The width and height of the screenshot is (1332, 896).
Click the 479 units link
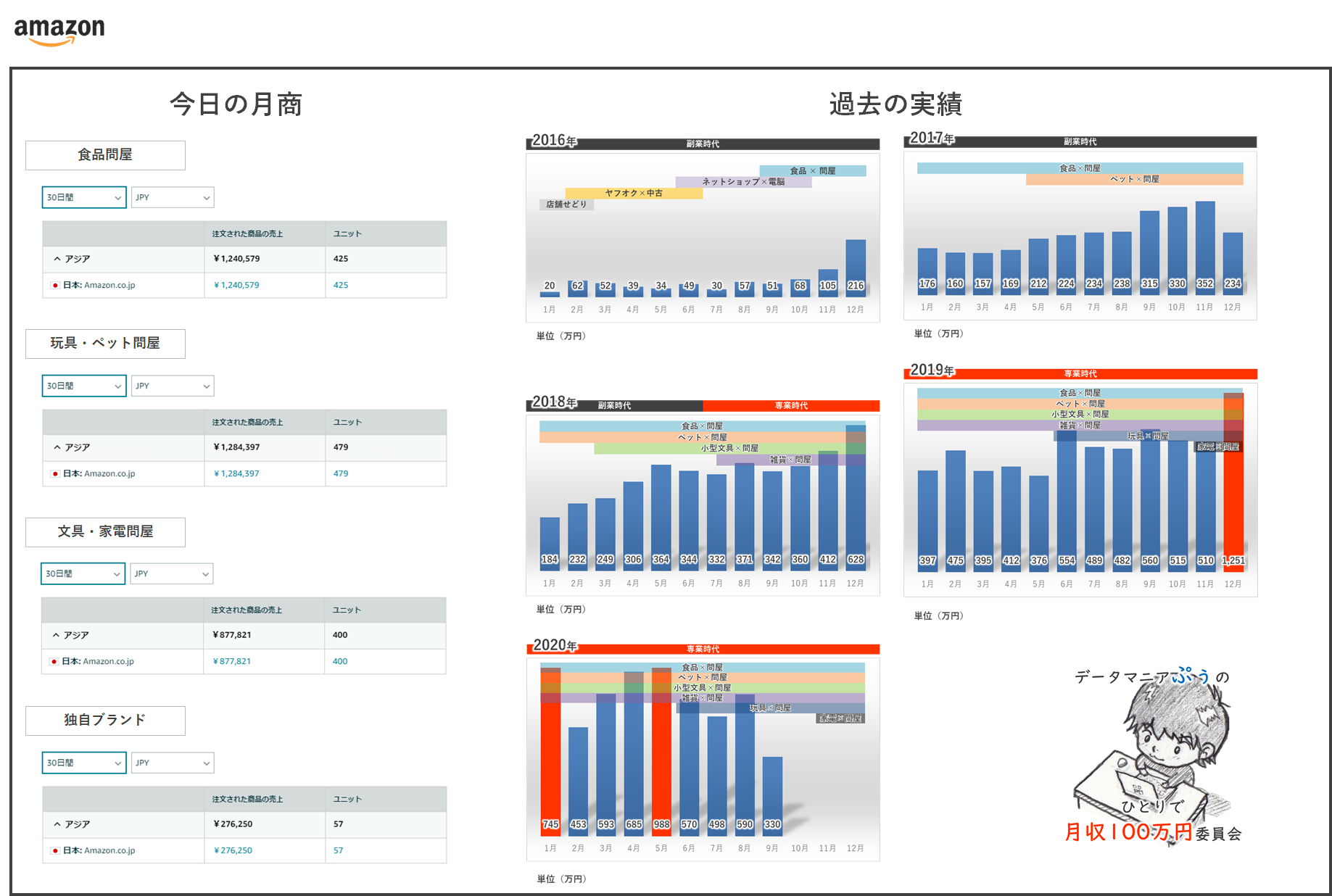(341, 473)
